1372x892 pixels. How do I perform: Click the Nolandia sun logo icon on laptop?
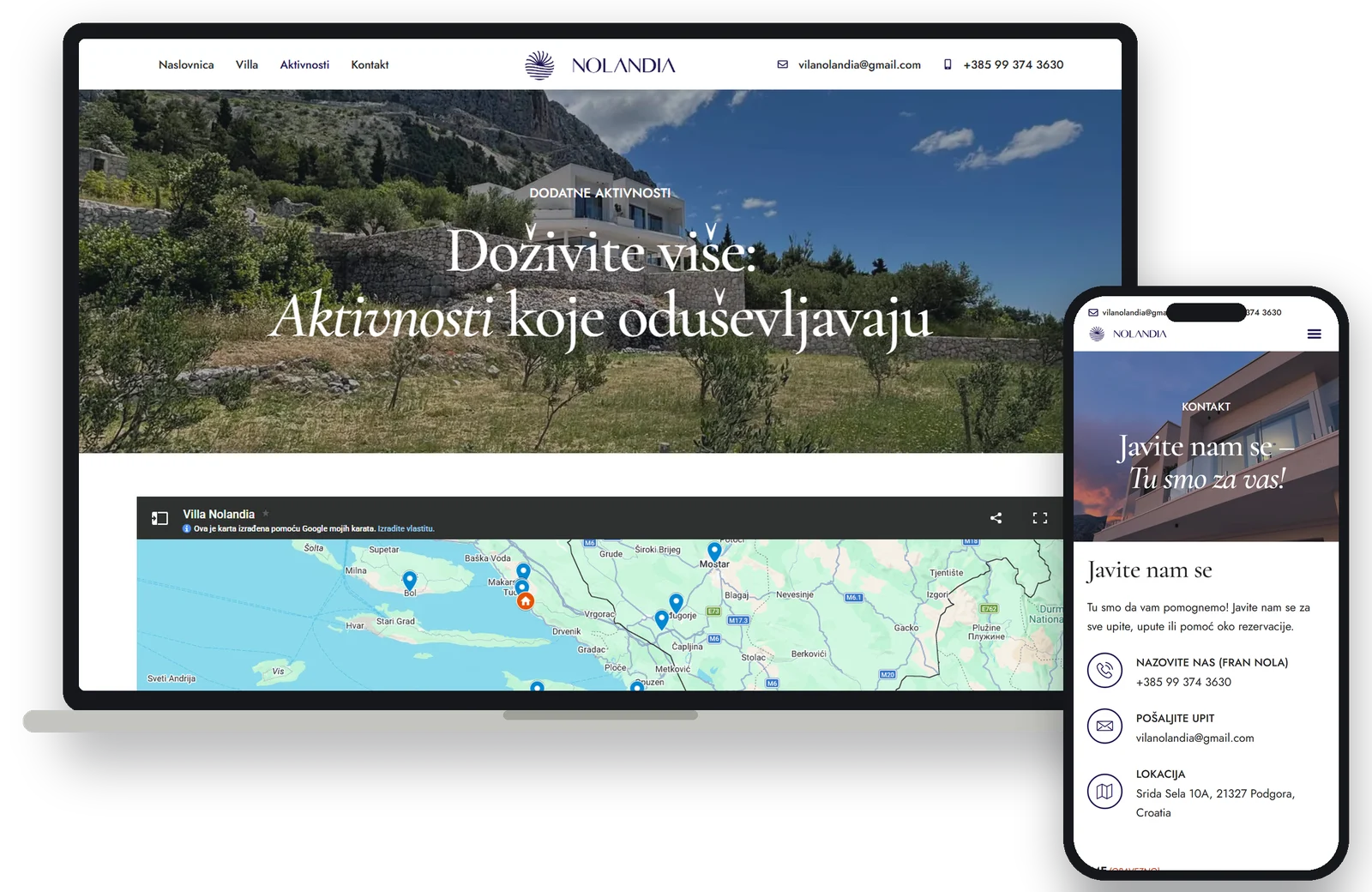pos(539,65)
